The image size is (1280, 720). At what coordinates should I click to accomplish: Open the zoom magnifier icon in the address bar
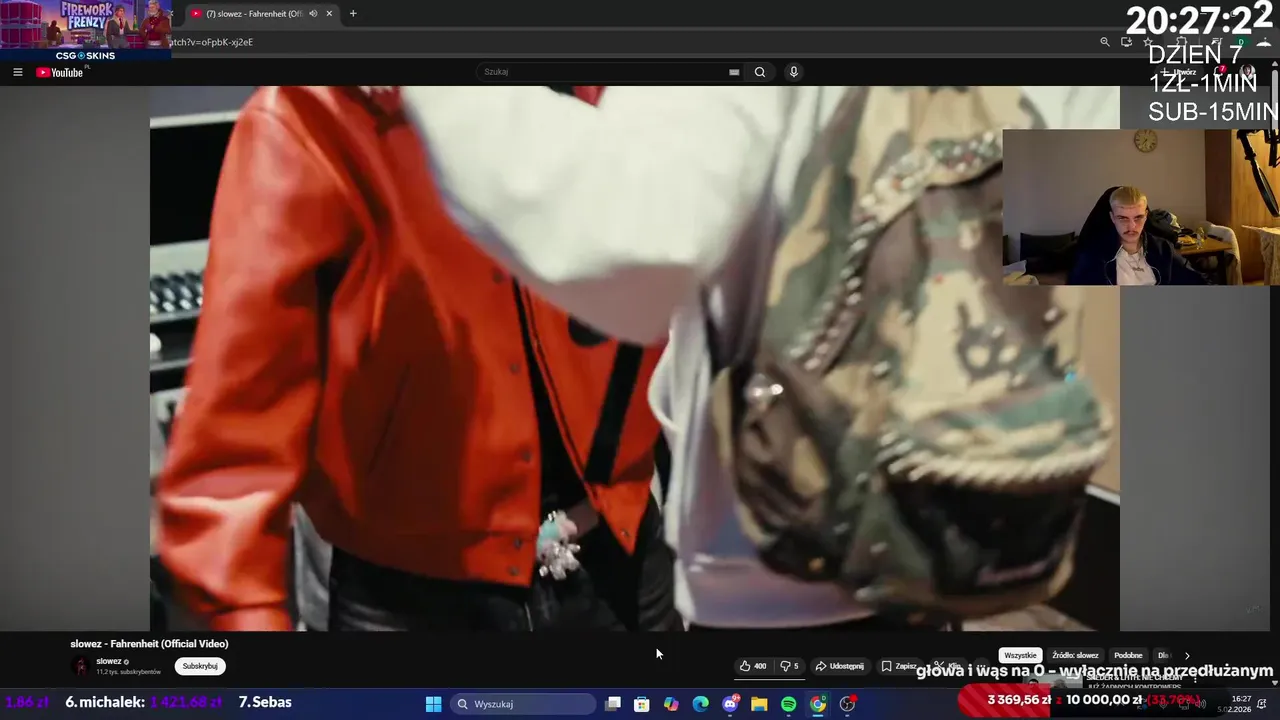[1105, 42]
